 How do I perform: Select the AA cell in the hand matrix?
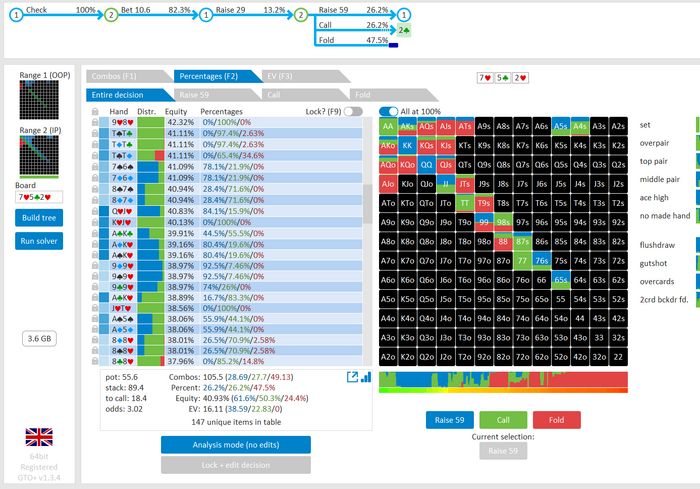[x=388, y=127]
